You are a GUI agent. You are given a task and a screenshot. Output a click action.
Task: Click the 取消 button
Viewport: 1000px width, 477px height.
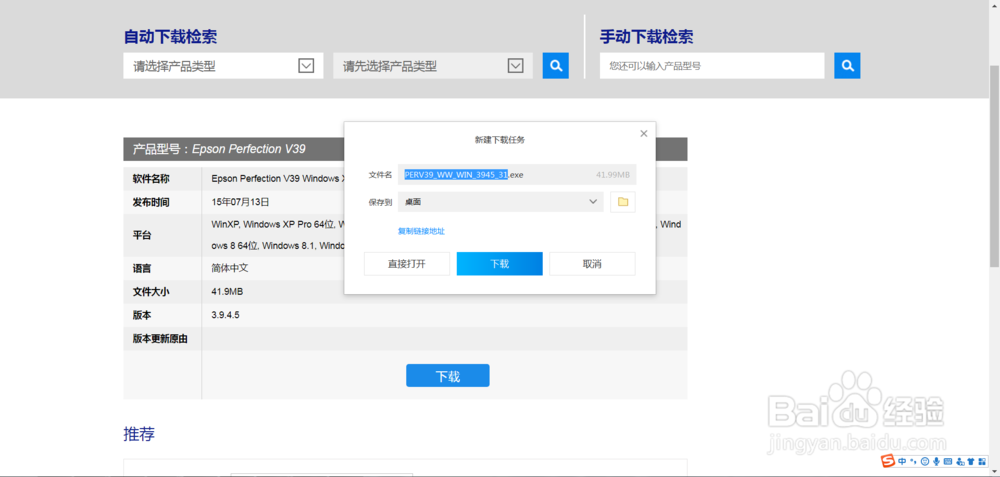tap(592, 264)
